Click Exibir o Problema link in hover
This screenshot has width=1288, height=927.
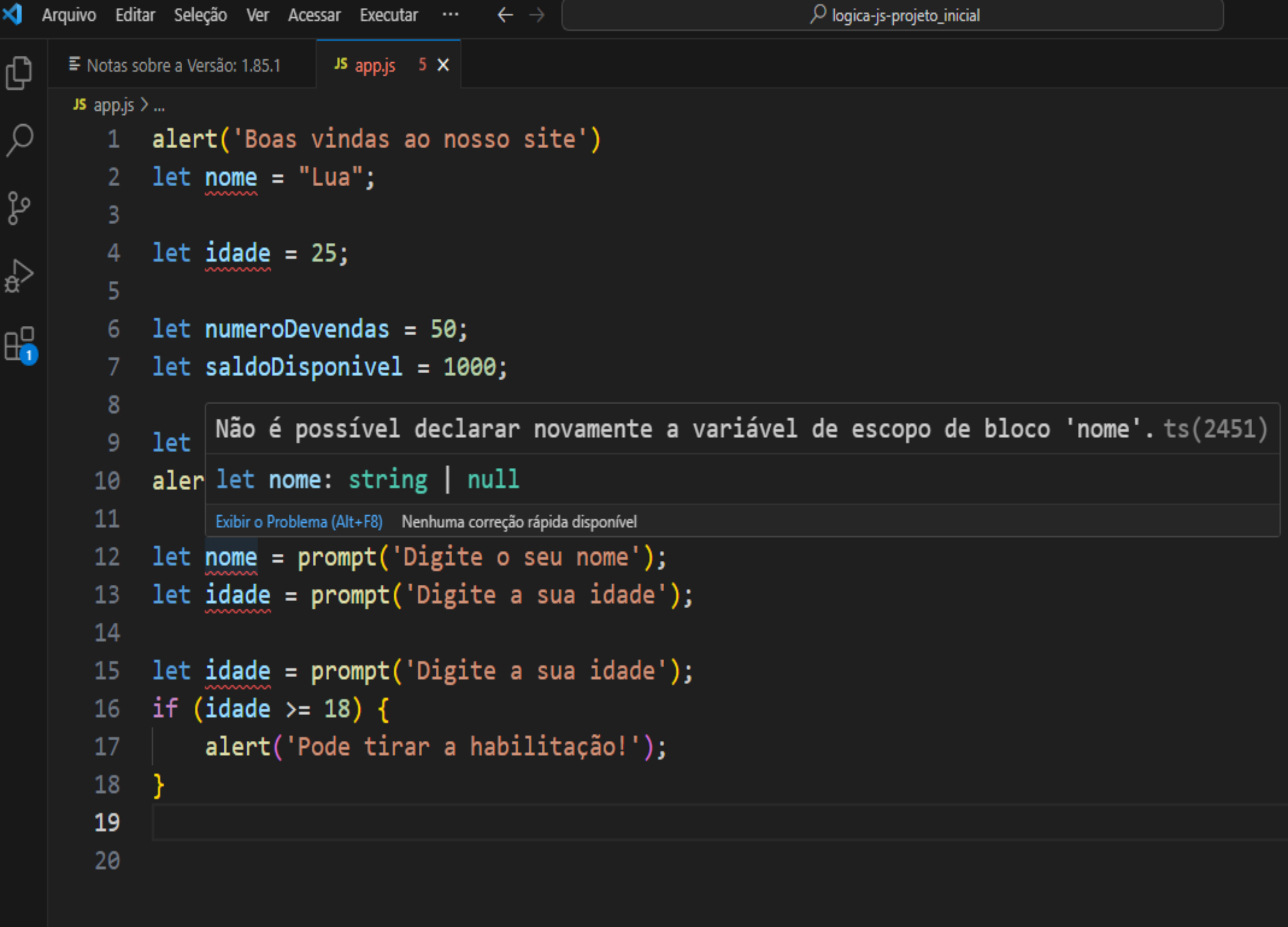299,521
